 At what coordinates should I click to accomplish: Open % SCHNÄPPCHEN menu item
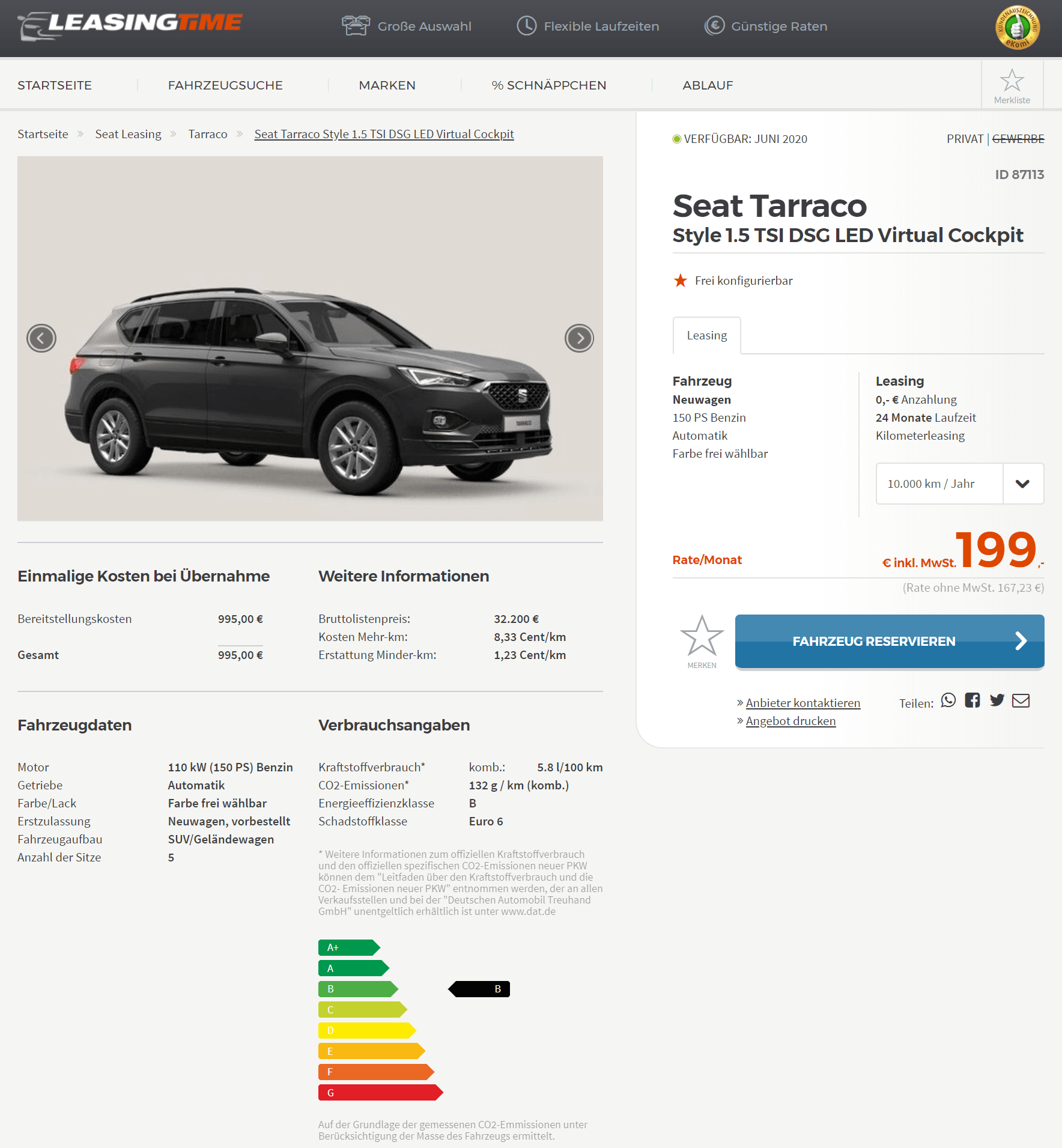(548, 85)
